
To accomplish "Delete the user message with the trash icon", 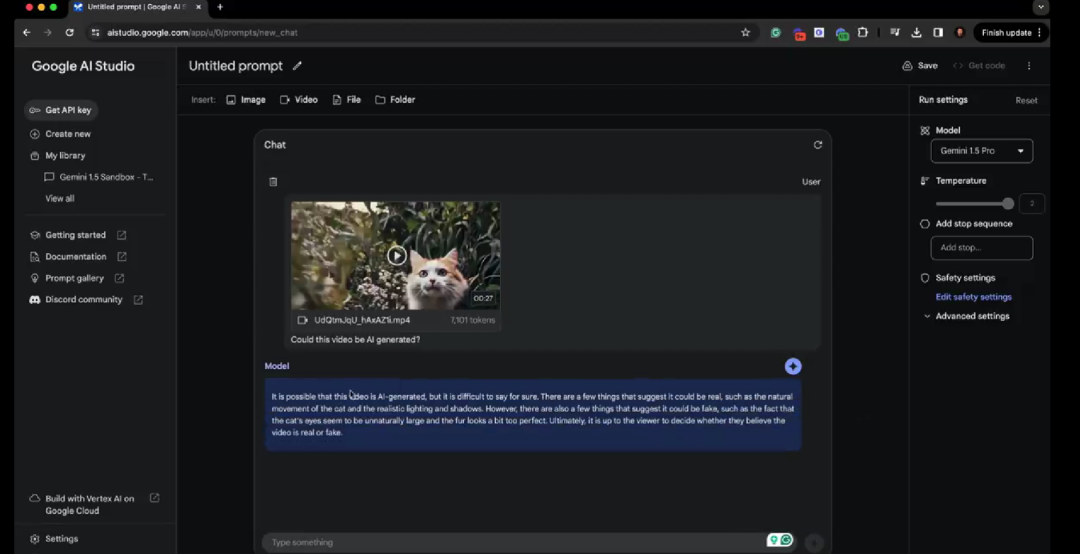I will click(x=273, y=182).
